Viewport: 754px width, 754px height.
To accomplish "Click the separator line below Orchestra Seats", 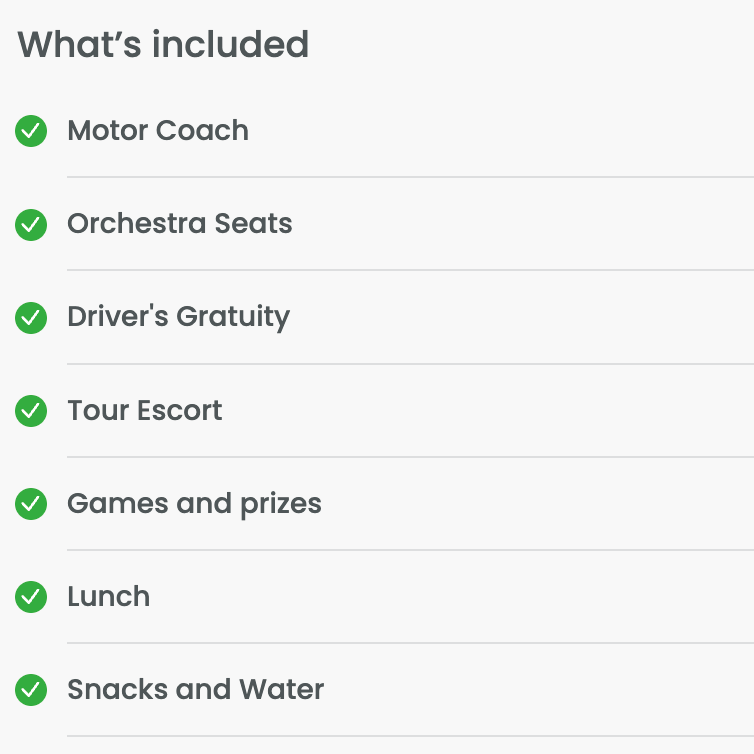I will pyautogui.click(x=410, y=270).
